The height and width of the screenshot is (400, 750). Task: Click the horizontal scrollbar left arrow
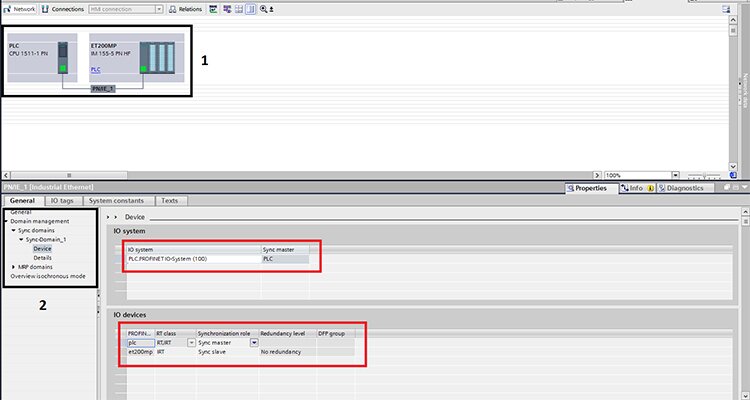(6, 176)
